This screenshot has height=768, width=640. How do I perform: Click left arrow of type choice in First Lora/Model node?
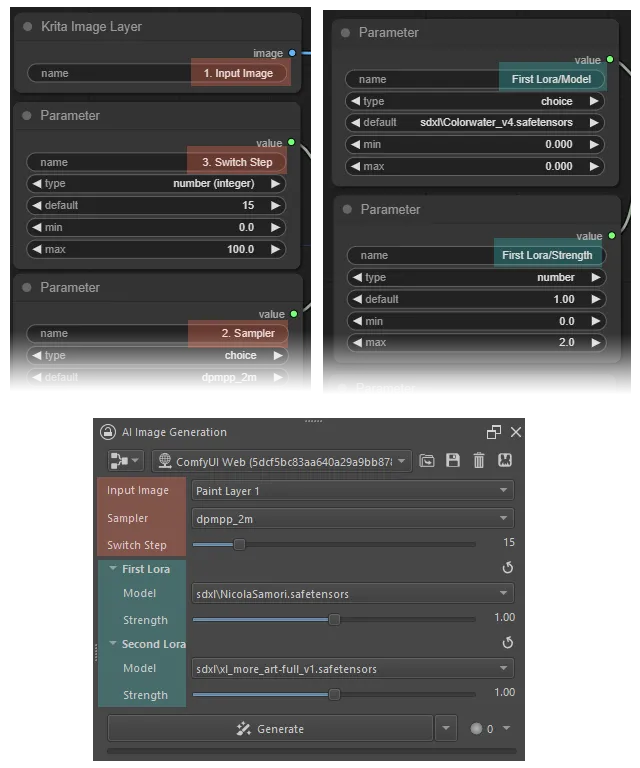pos(356,101)
